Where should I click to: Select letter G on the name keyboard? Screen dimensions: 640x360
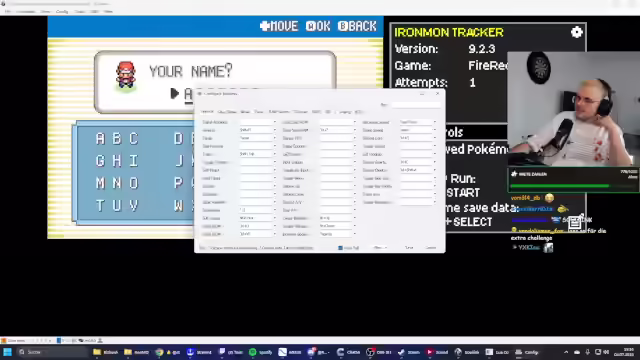(x=100, y=161)
